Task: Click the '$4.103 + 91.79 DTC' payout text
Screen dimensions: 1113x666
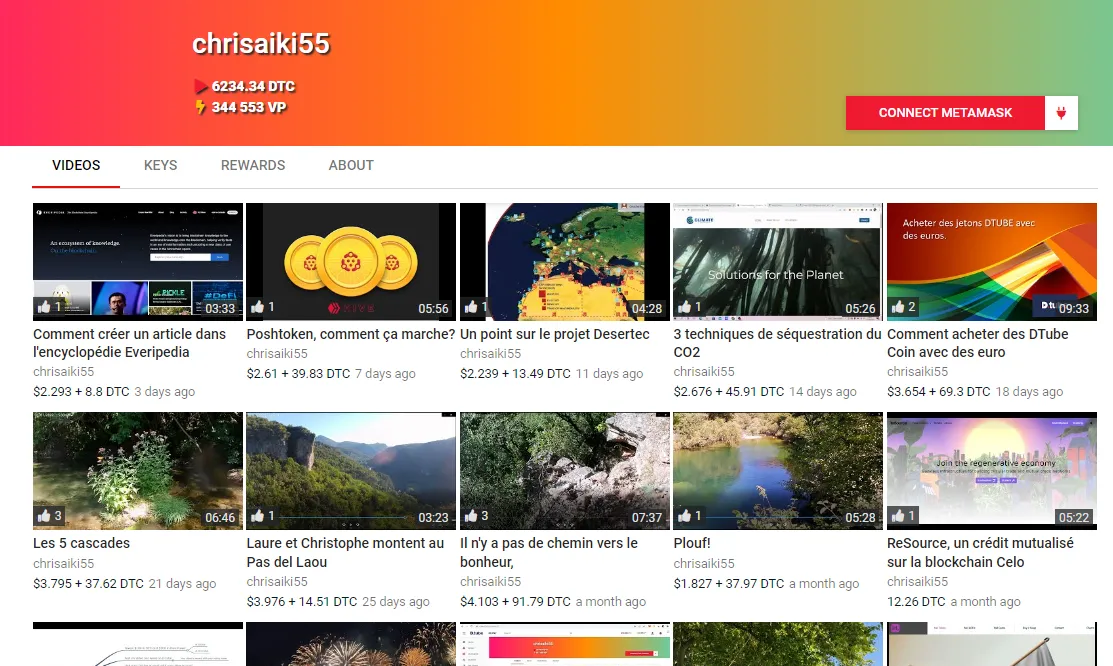Action: coord(515,601)
